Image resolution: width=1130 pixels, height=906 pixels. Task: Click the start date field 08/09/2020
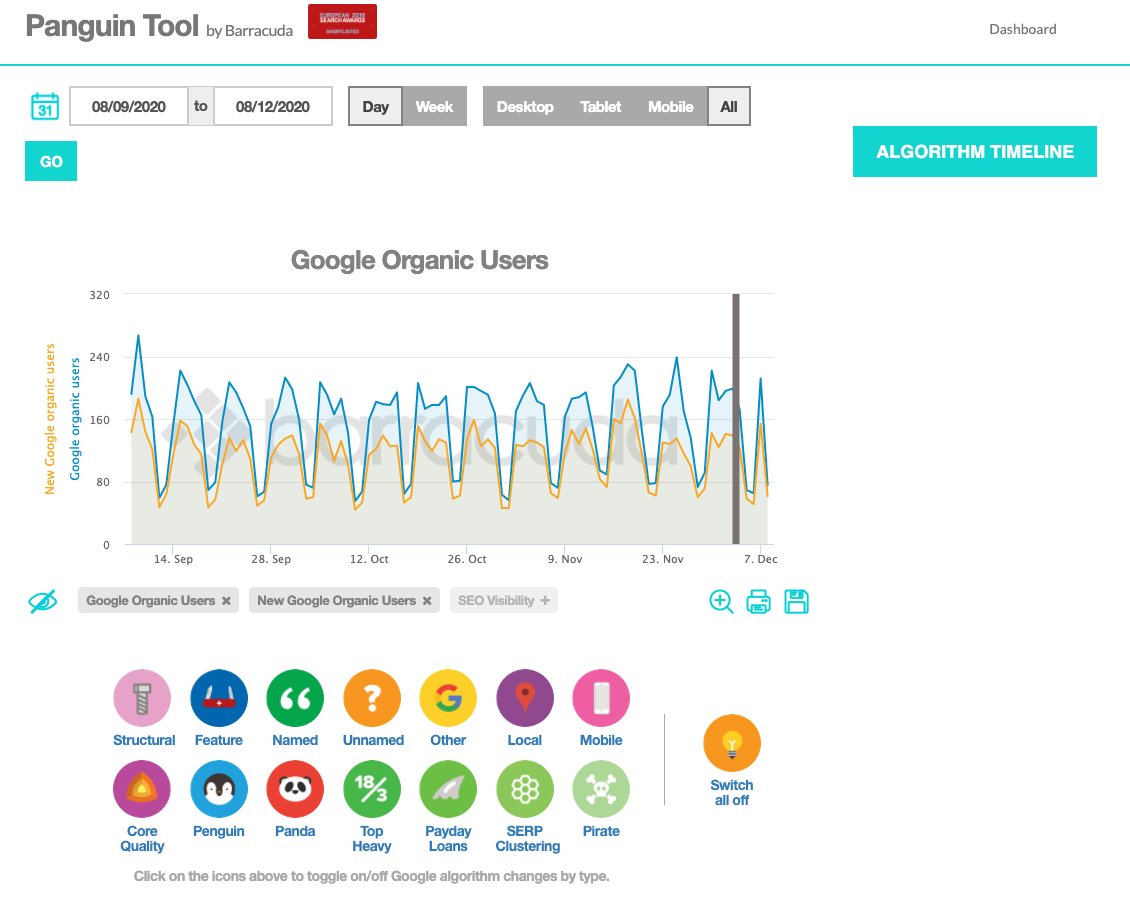click(x=129, y=107)
